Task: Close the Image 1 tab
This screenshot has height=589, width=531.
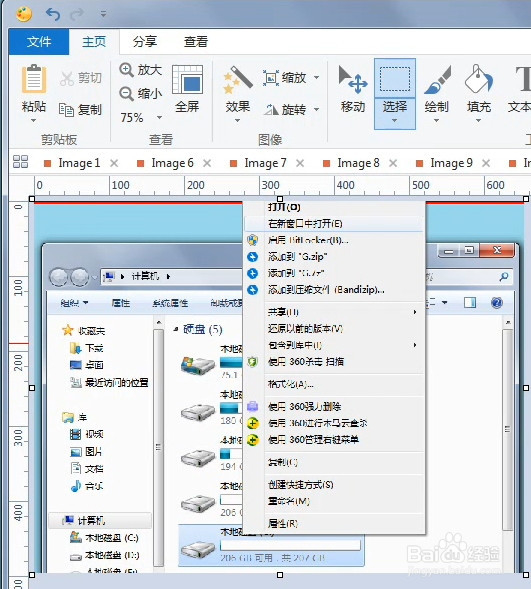Action: pos(114,163)
